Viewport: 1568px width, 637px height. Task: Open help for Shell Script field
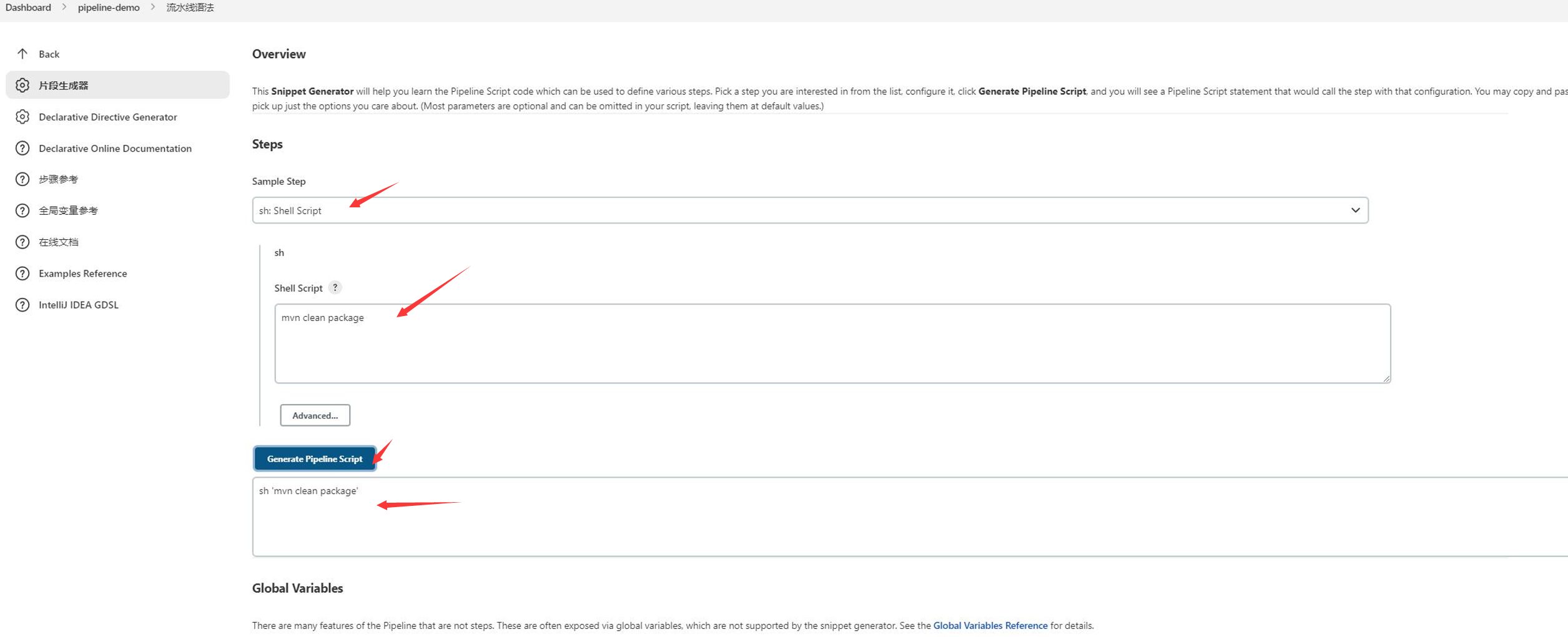pos(335,287)
